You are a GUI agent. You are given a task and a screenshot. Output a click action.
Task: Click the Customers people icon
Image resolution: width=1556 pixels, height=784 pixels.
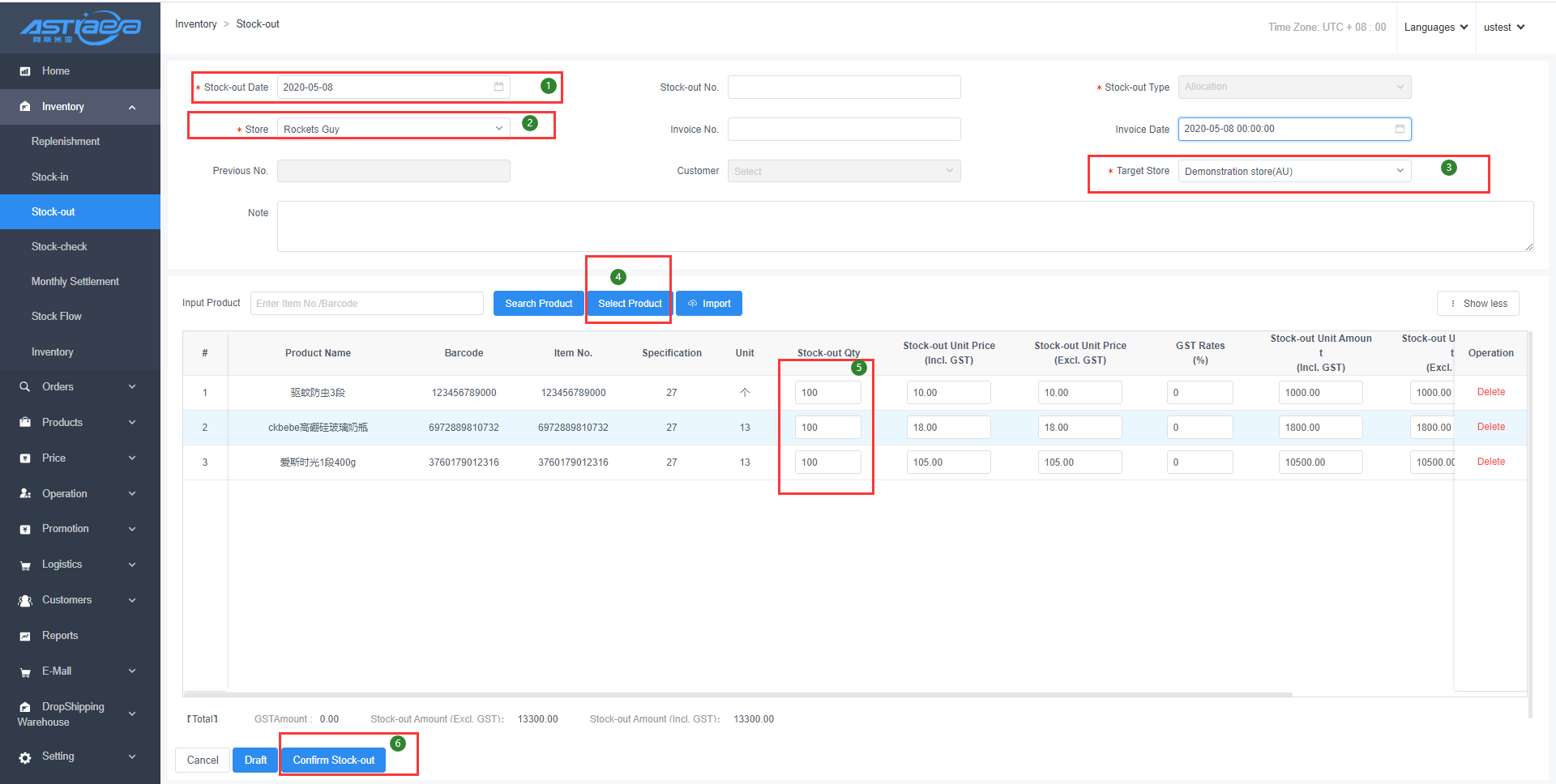(x=25, y=600)
